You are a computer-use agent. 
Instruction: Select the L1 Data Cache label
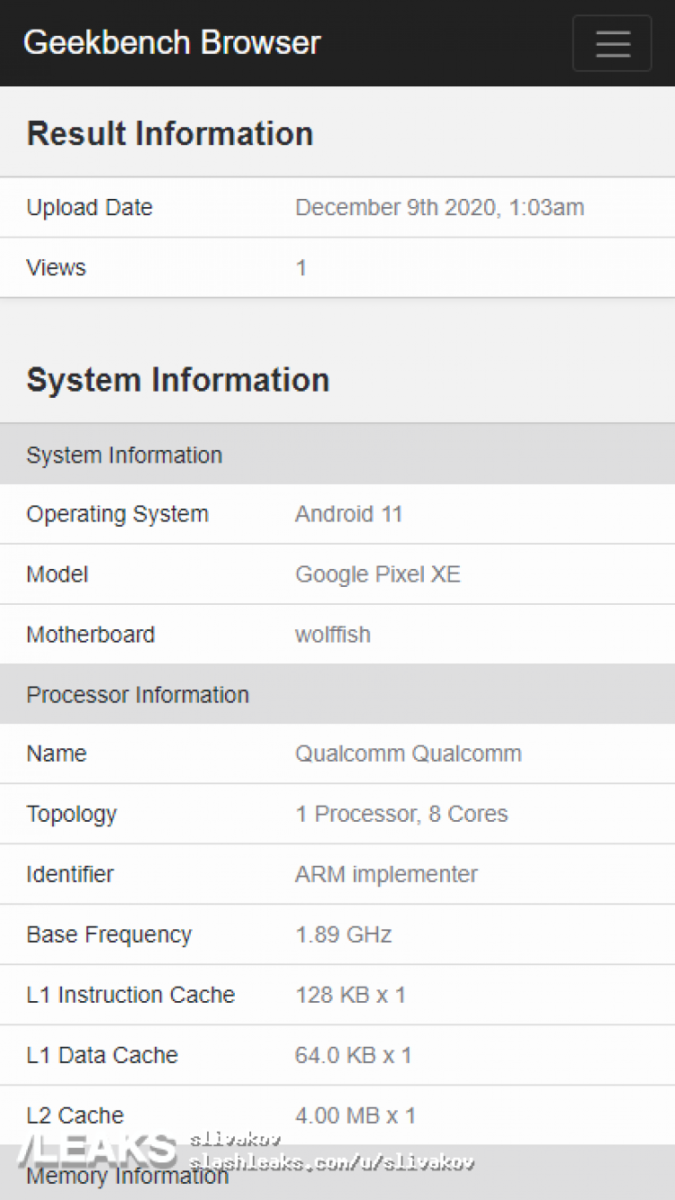click(x=102, y=1056)
